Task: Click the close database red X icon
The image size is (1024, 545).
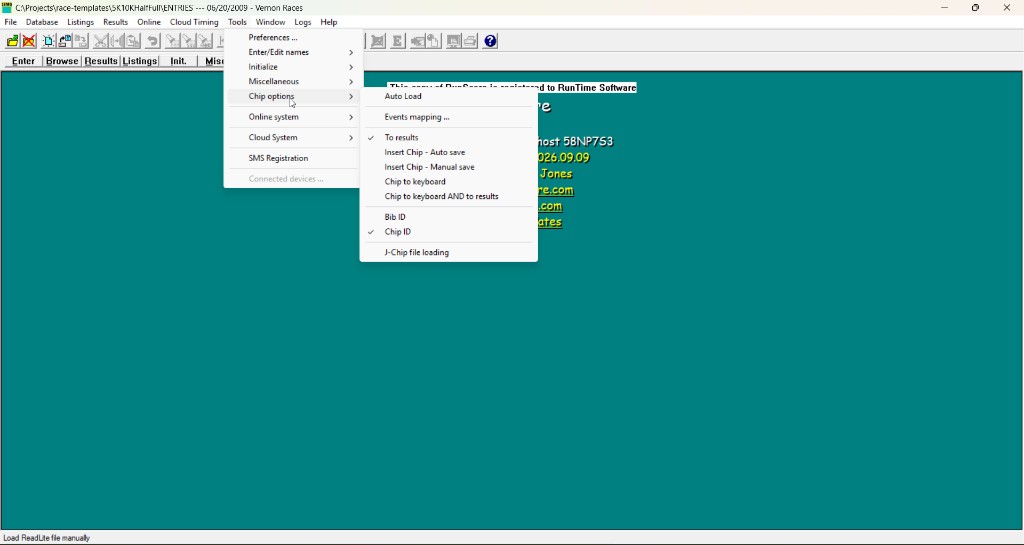Action: tap(29, 41)
